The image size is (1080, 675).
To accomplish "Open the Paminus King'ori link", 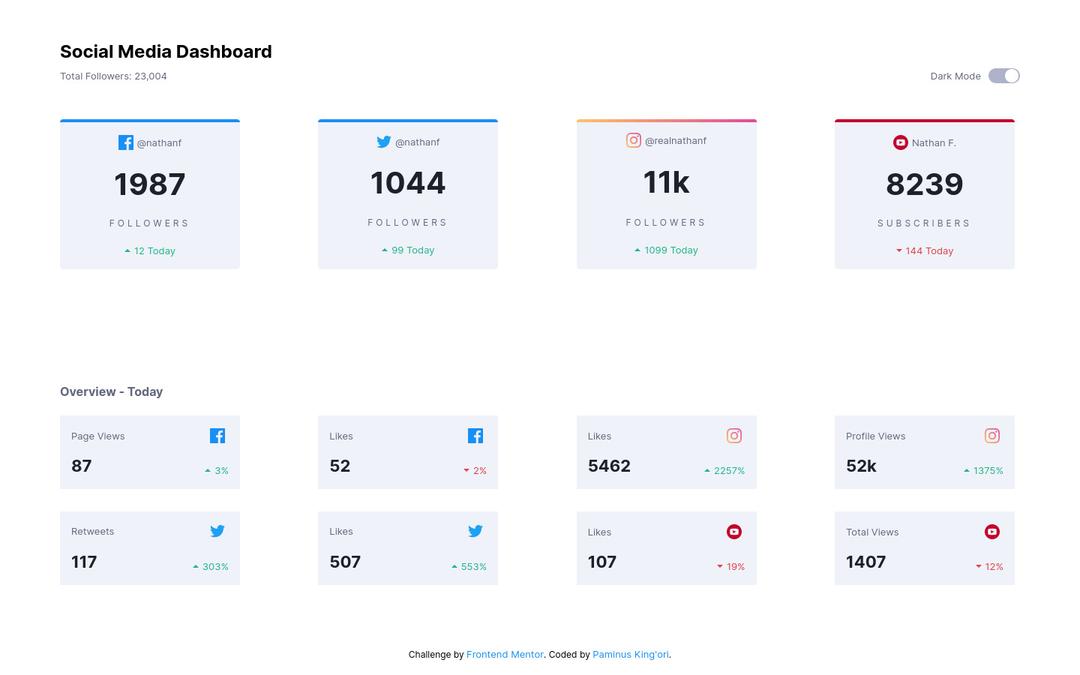I will click(630, 655).
